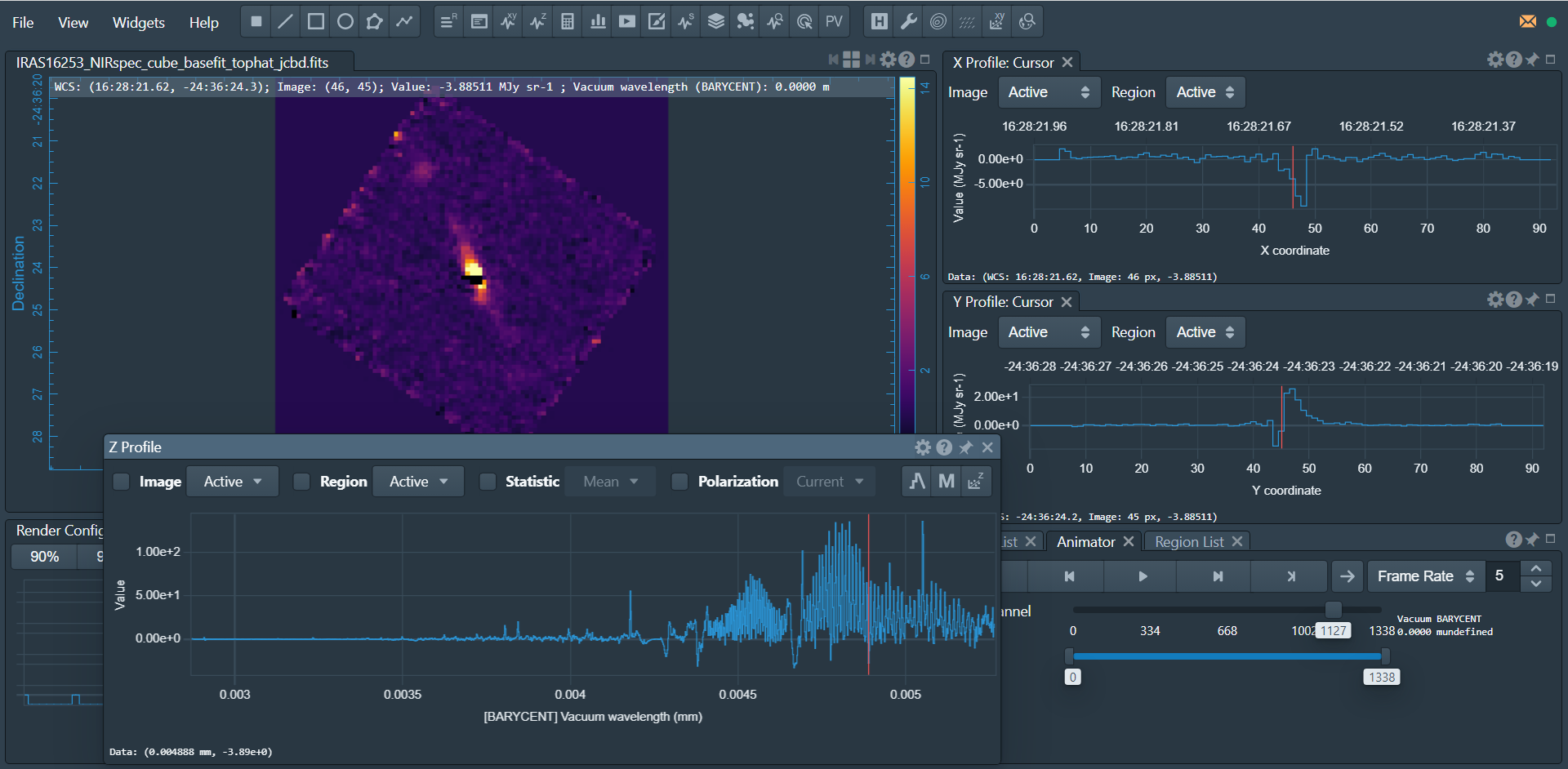This screenshot has height=769, width=1568.
Task: Open online catalog query dialog
Action: (1027, 22)
